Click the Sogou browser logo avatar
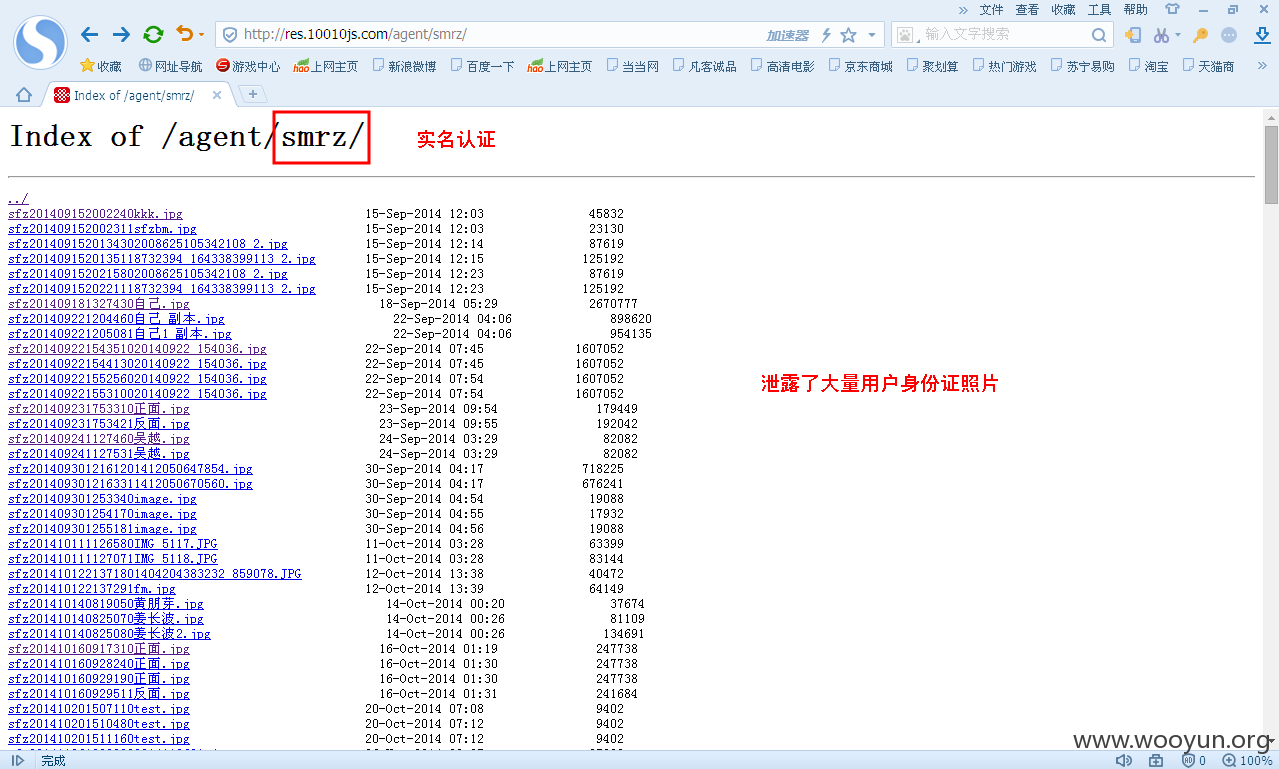 [x=39, y=41]
